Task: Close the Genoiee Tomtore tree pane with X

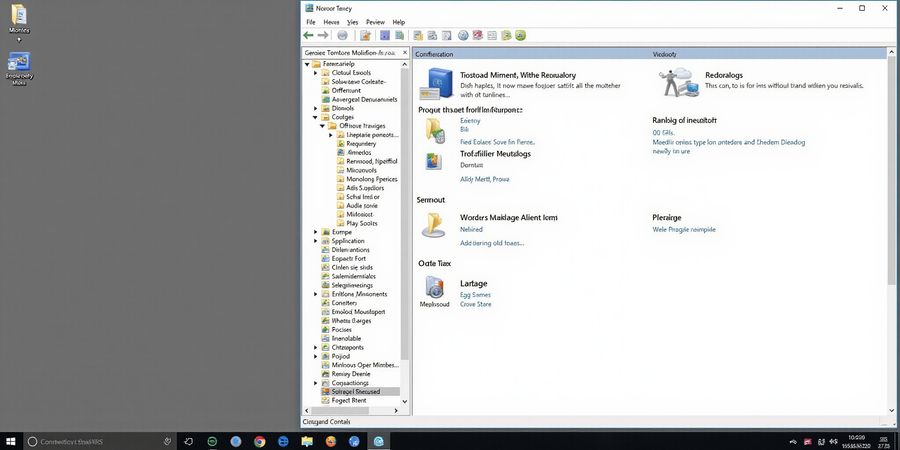Action: tap(404, 53)
